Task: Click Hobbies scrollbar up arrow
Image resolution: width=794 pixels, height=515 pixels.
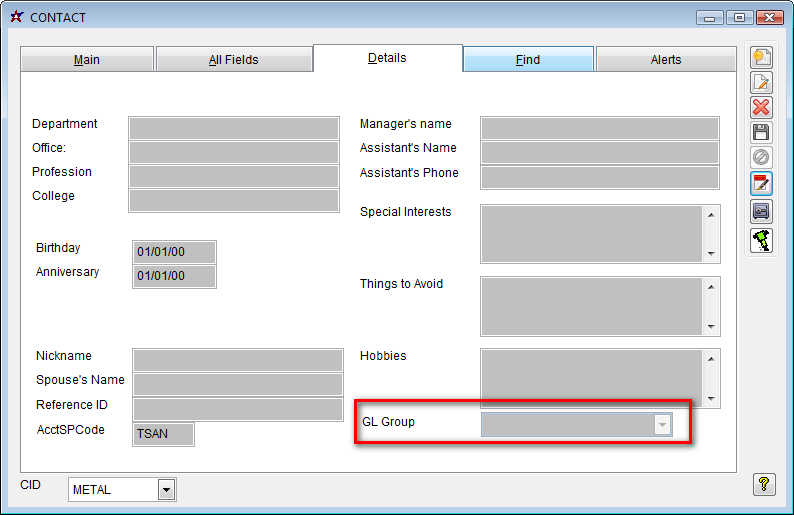Action: [711, 358]
